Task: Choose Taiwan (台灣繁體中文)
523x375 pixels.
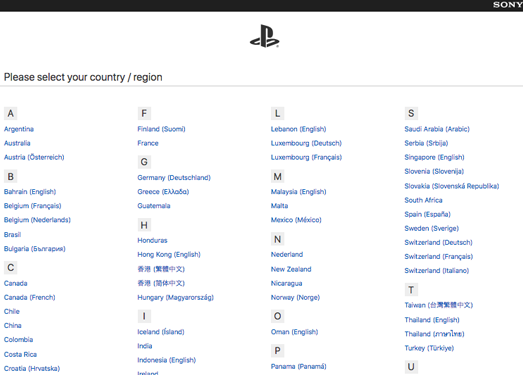Action: click(439, 305)
